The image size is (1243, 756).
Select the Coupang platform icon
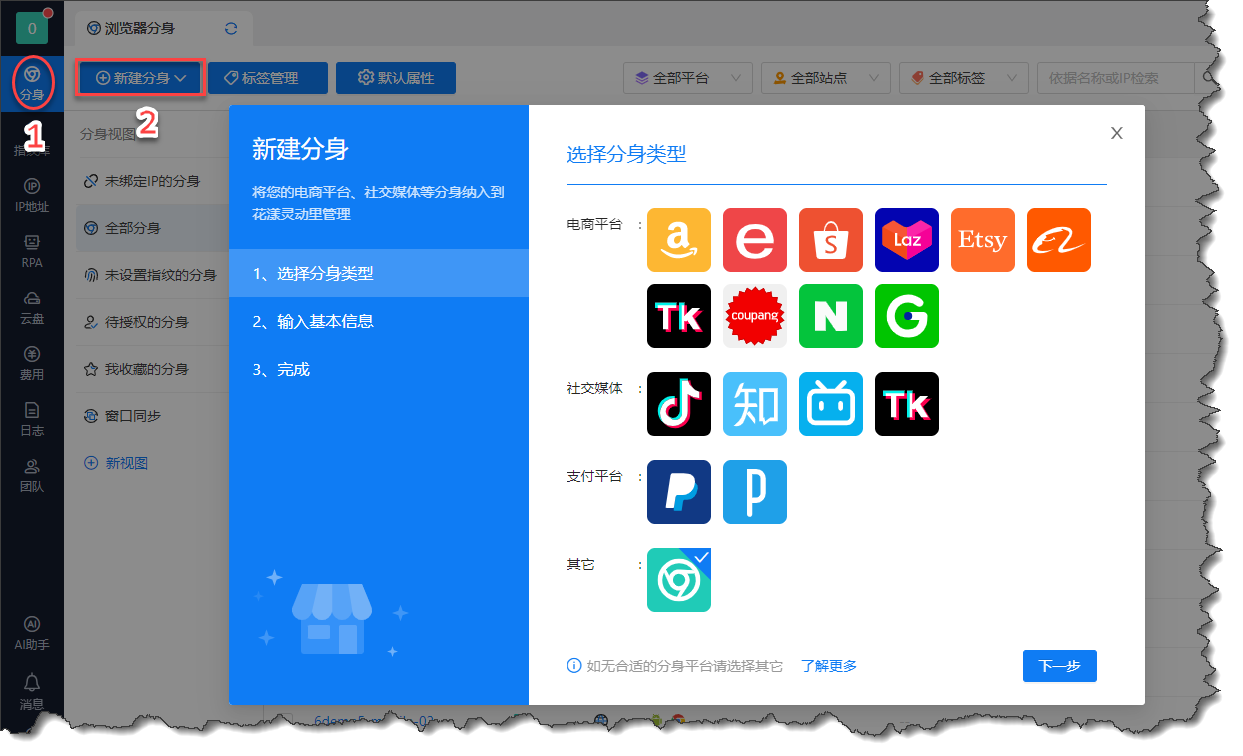(755, 316)
